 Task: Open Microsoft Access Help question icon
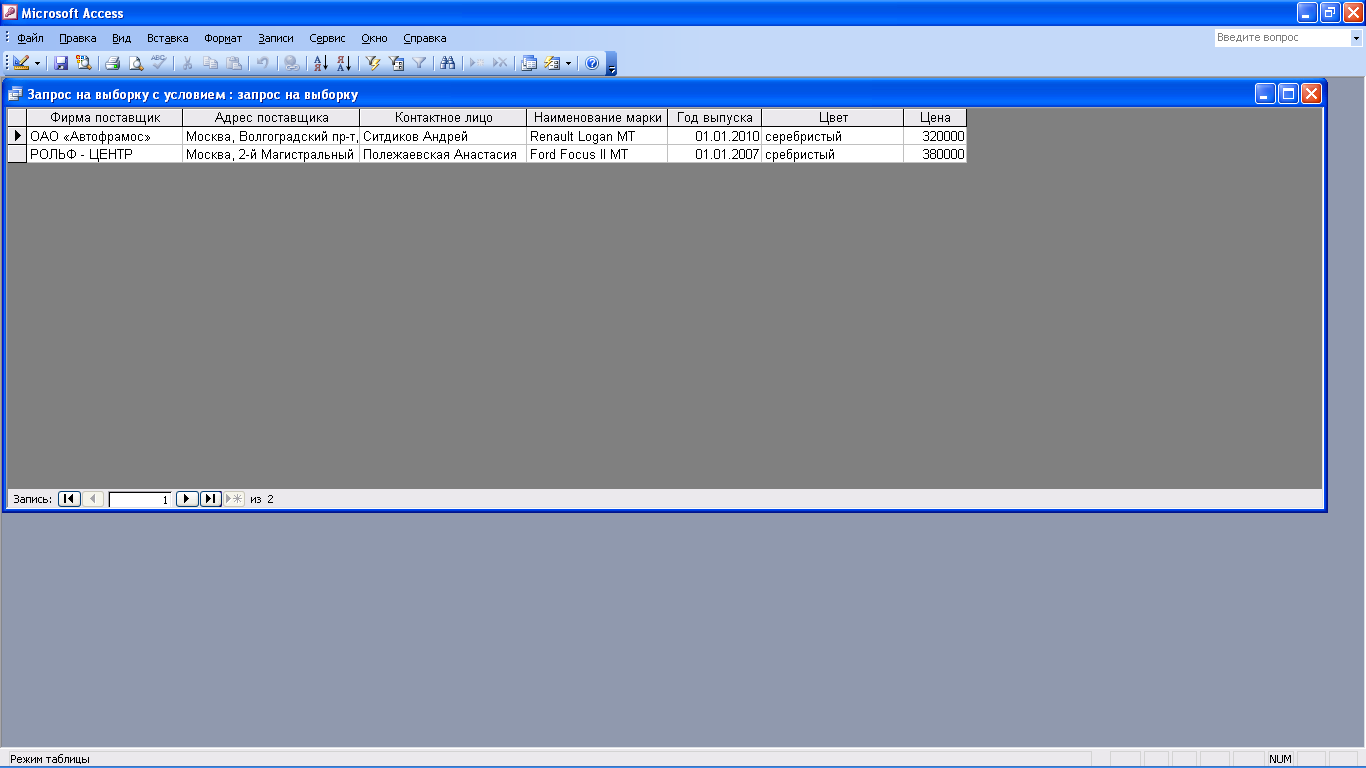(592, 63)
